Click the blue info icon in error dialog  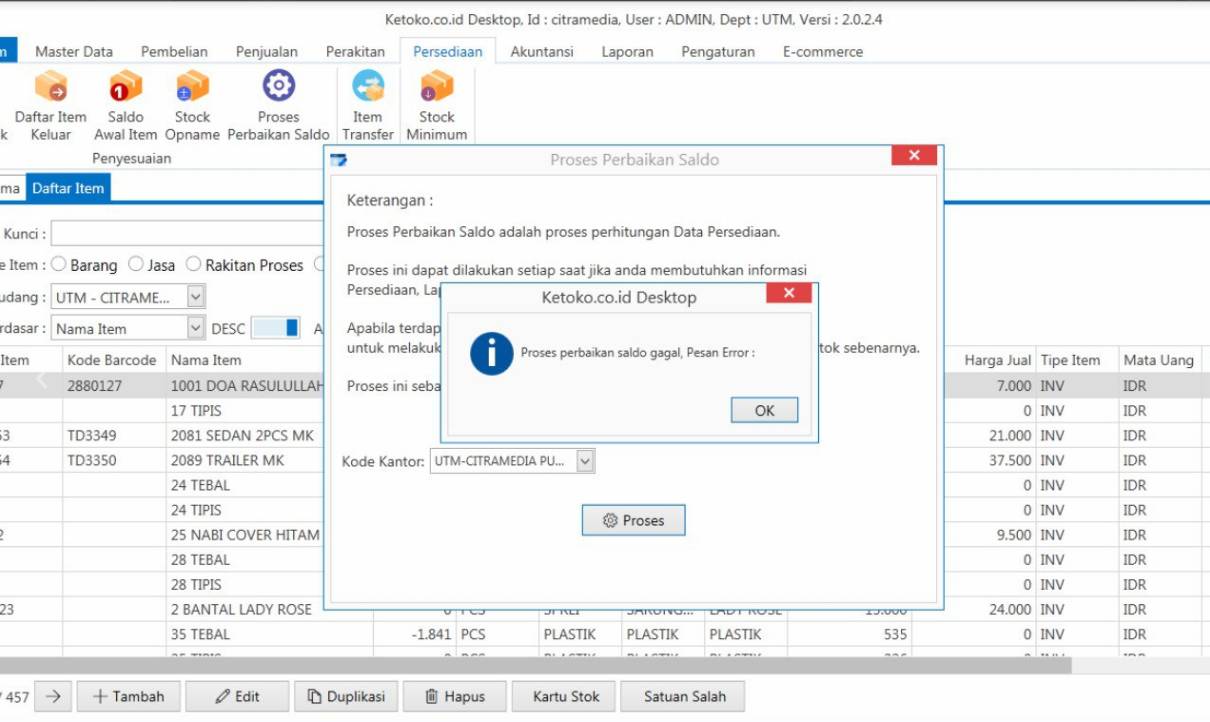(x=492, y=354)
